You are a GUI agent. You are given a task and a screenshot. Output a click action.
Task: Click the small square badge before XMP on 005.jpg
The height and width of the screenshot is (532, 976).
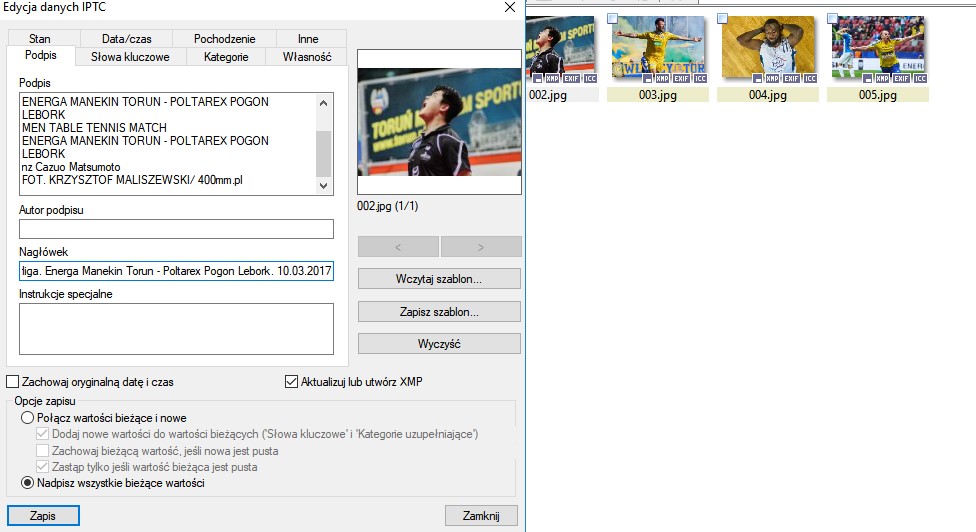tap(868, 78)
